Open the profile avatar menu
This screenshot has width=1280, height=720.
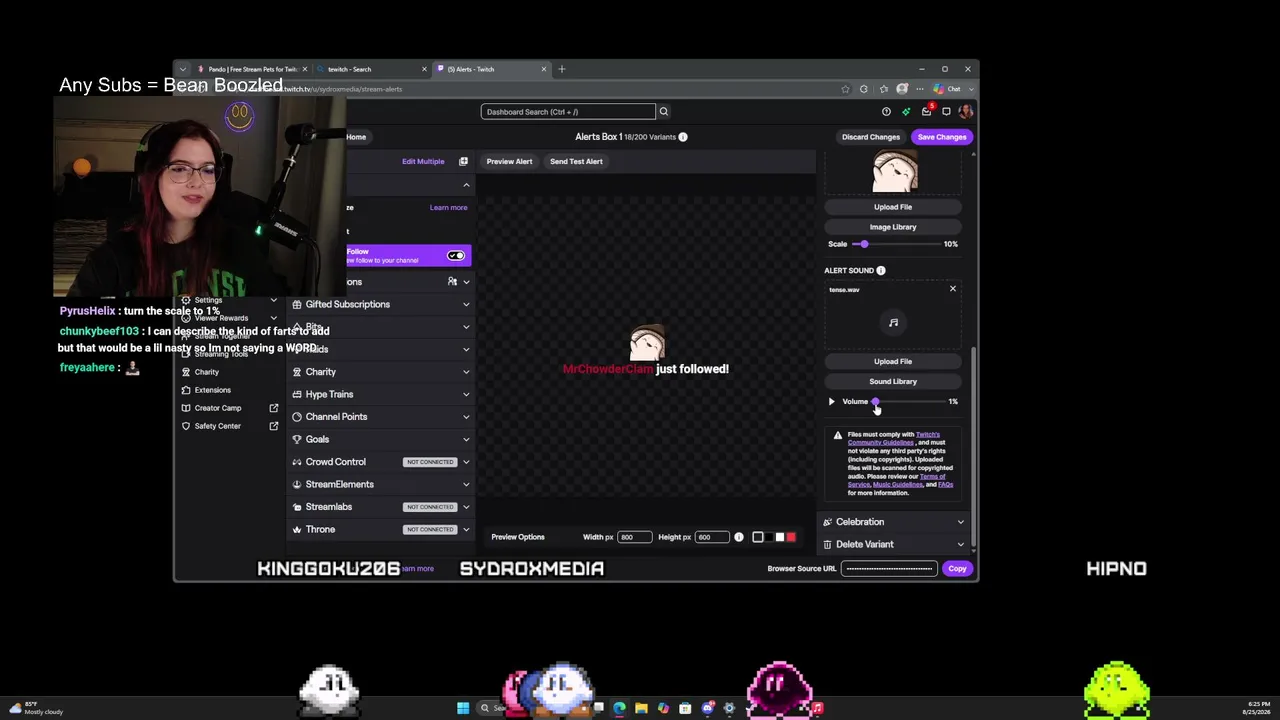[965, 112]
